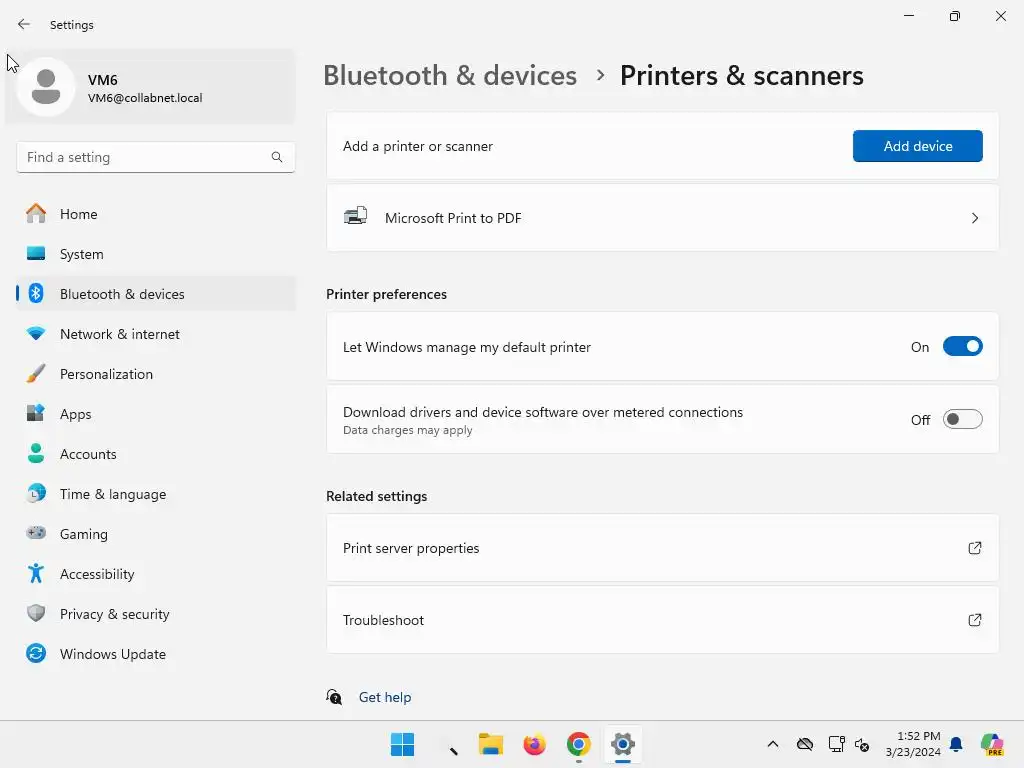
Task: Launch Firefox from the taskbar
Action: pos(534,744)
